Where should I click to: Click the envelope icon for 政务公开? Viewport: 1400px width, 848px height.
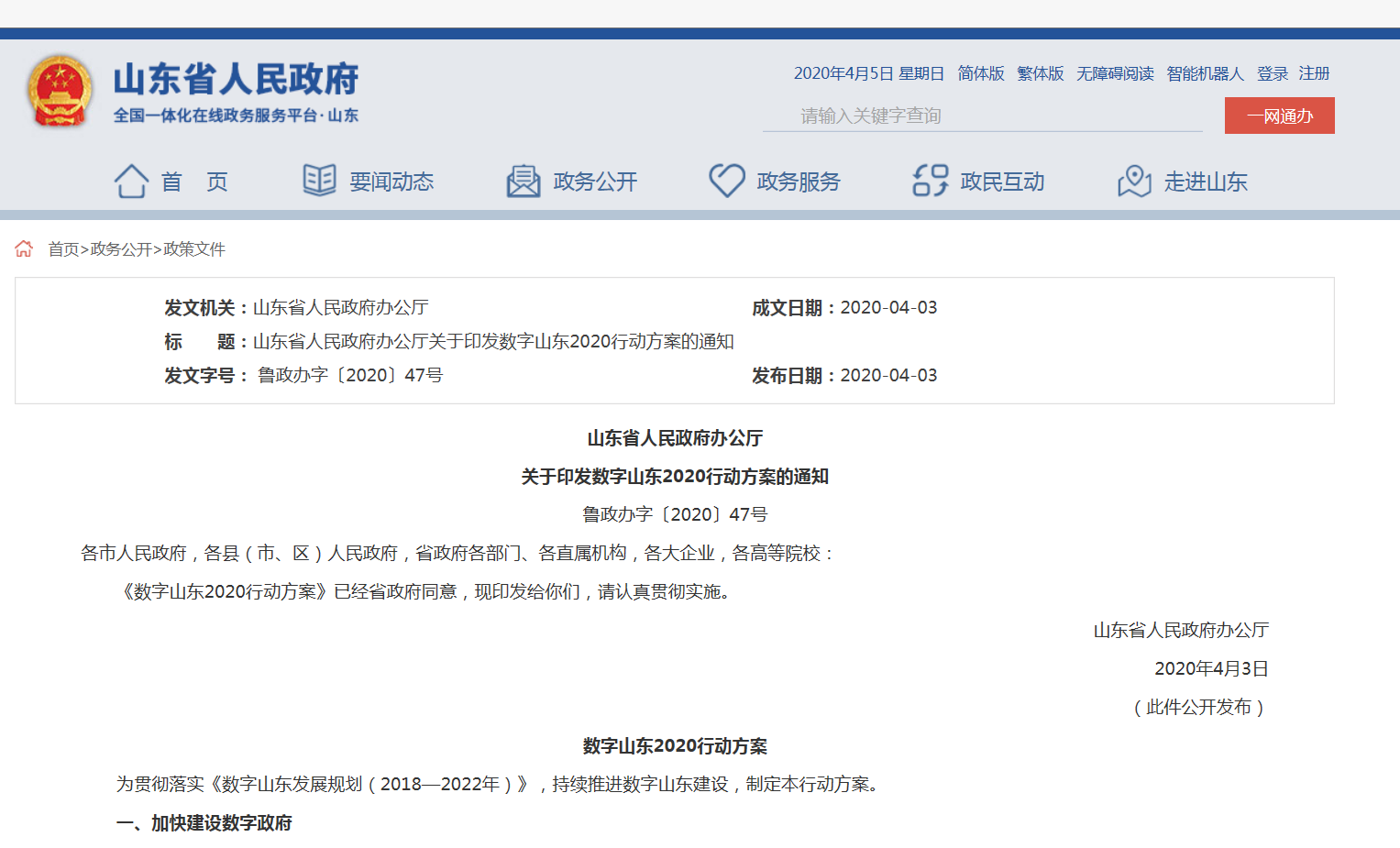coord(524,181)
